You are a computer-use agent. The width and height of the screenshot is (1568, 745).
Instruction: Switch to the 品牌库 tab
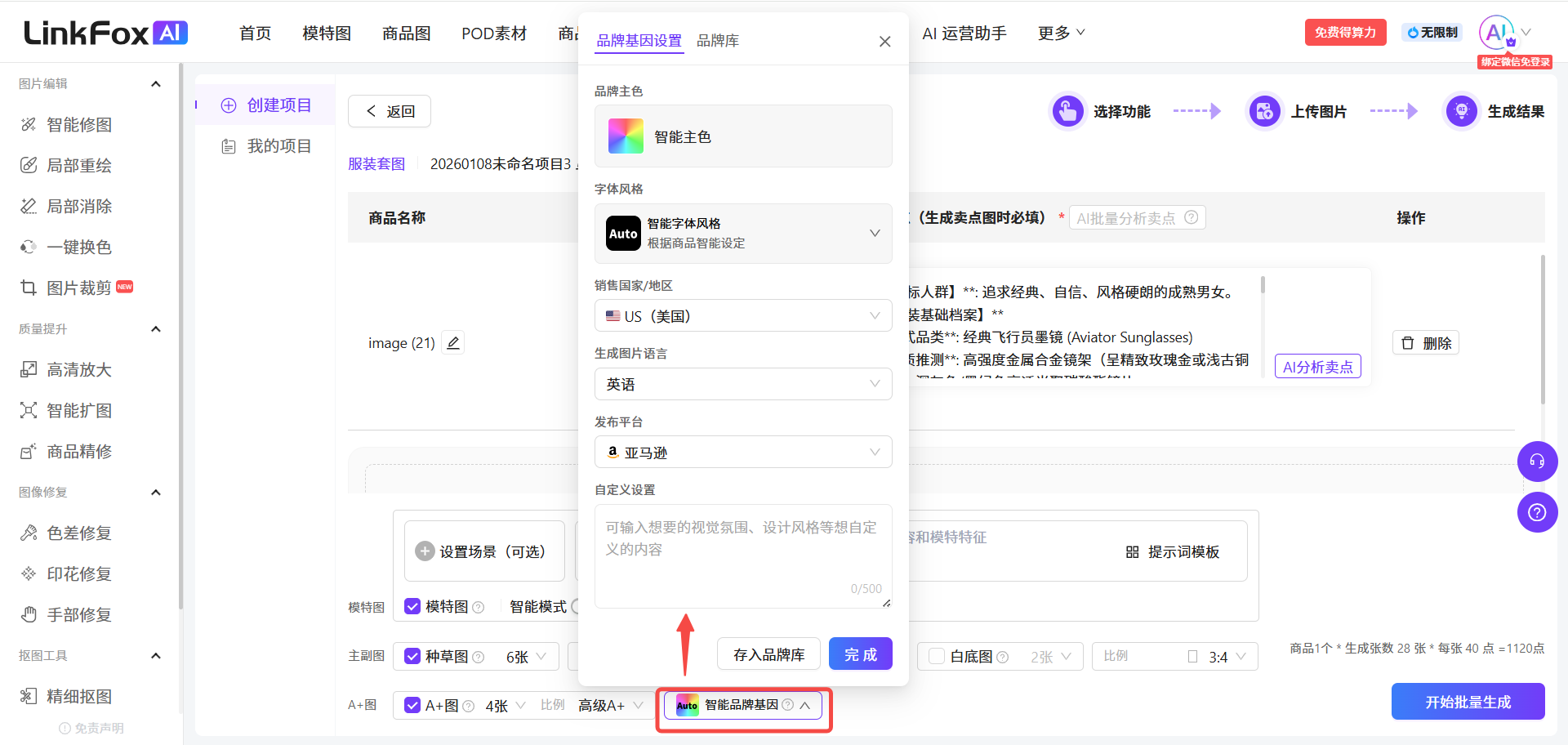tap(718, 41)
